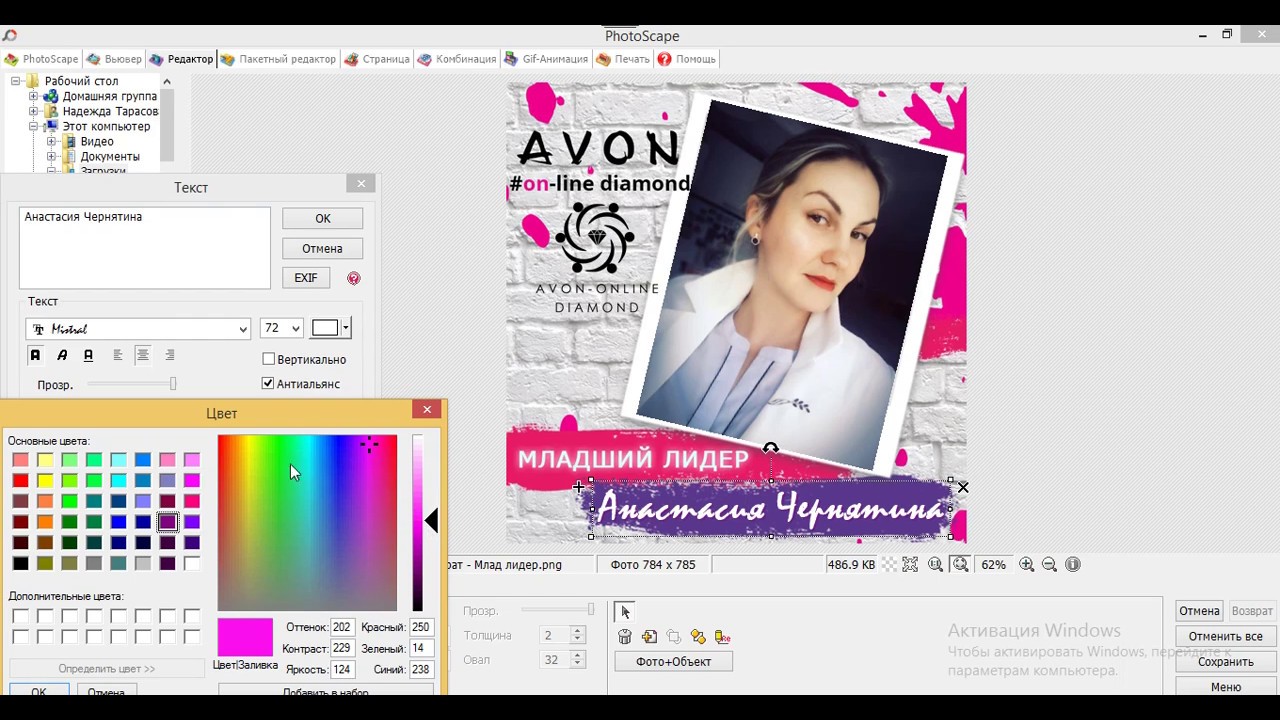Open the PhotoScape tab
The width and height of the screenshot is (1280, 720).
tap(41, 59)
